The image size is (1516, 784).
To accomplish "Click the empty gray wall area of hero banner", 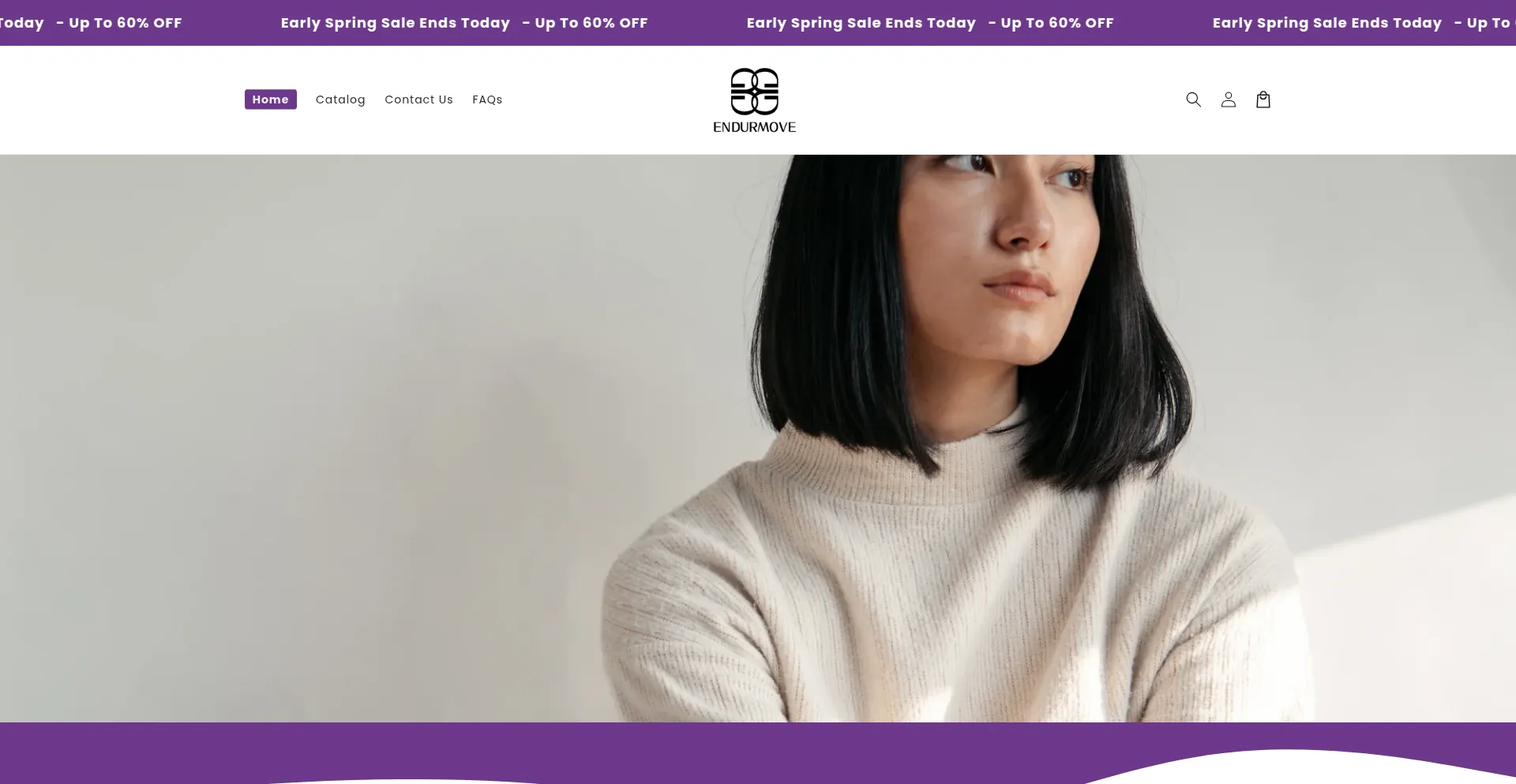I will click(x=316, y=434).
